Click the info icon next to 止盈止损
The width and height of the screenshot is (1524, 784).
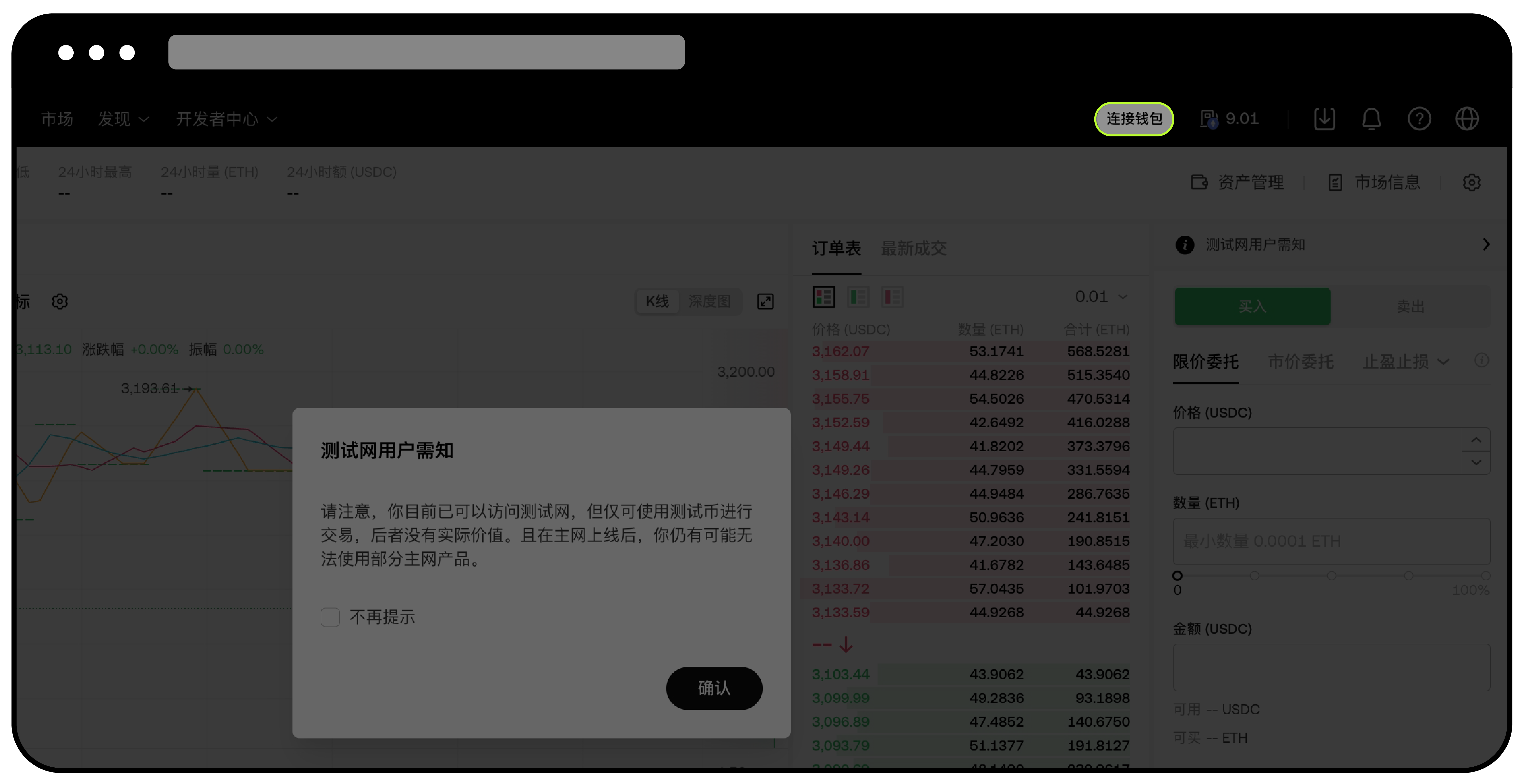coord(1481,361)
